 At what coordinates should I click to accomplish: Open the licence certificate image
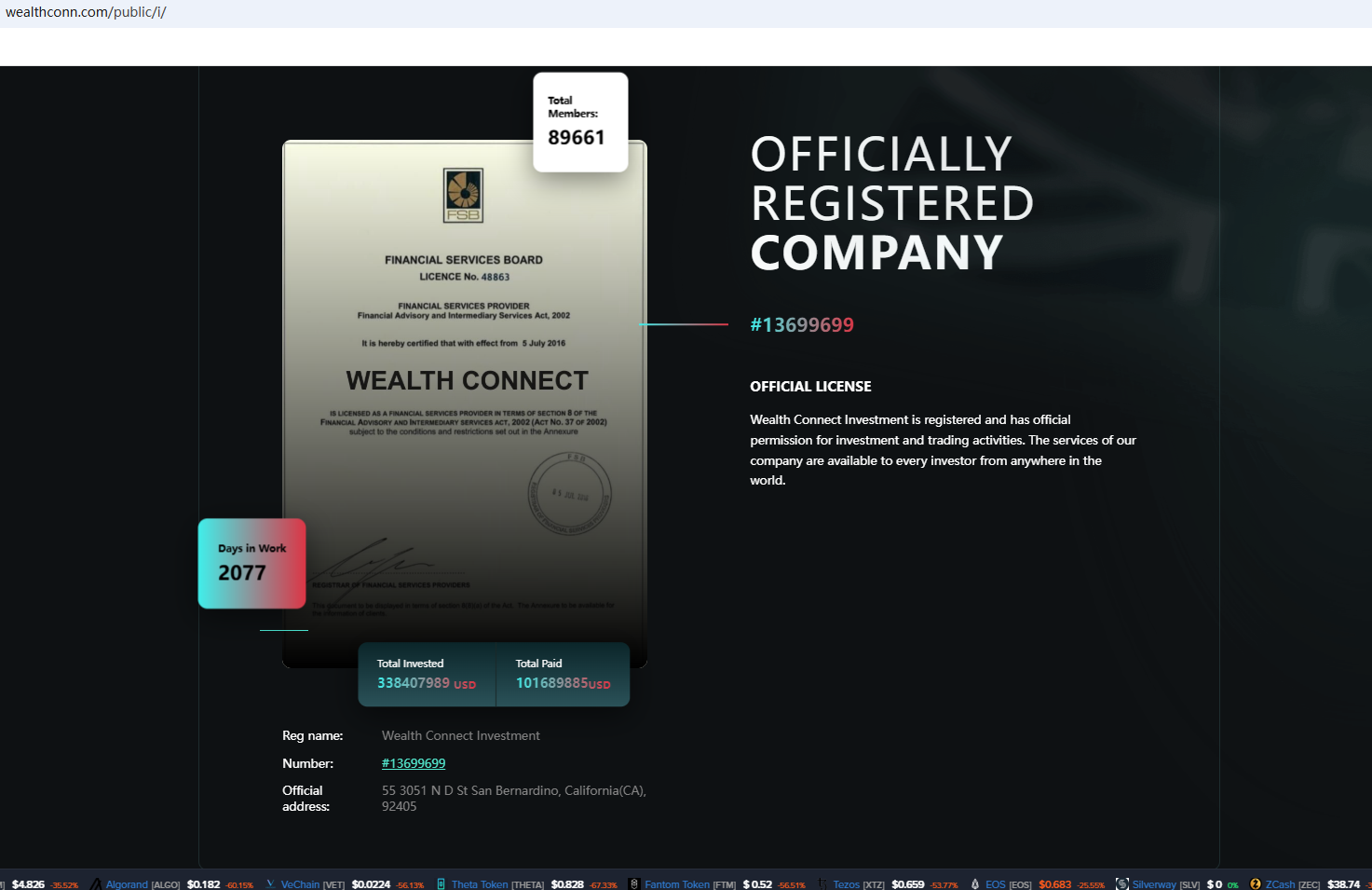coord(465,404)
